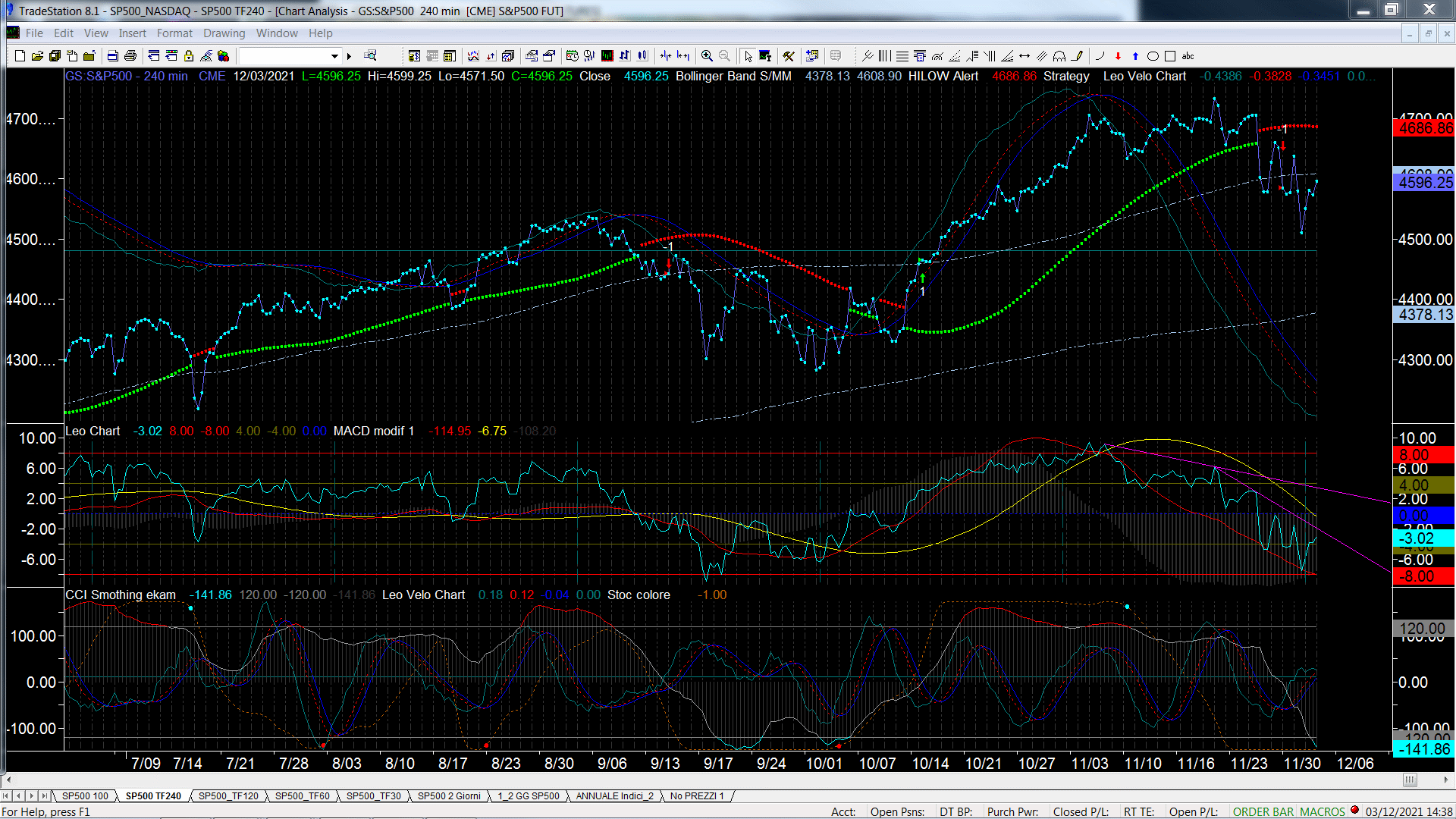The width and height of the screenshot is (1456, 819).
Task: Switch to ANNUALE Indici_2 tab
Action: [614, 796]
